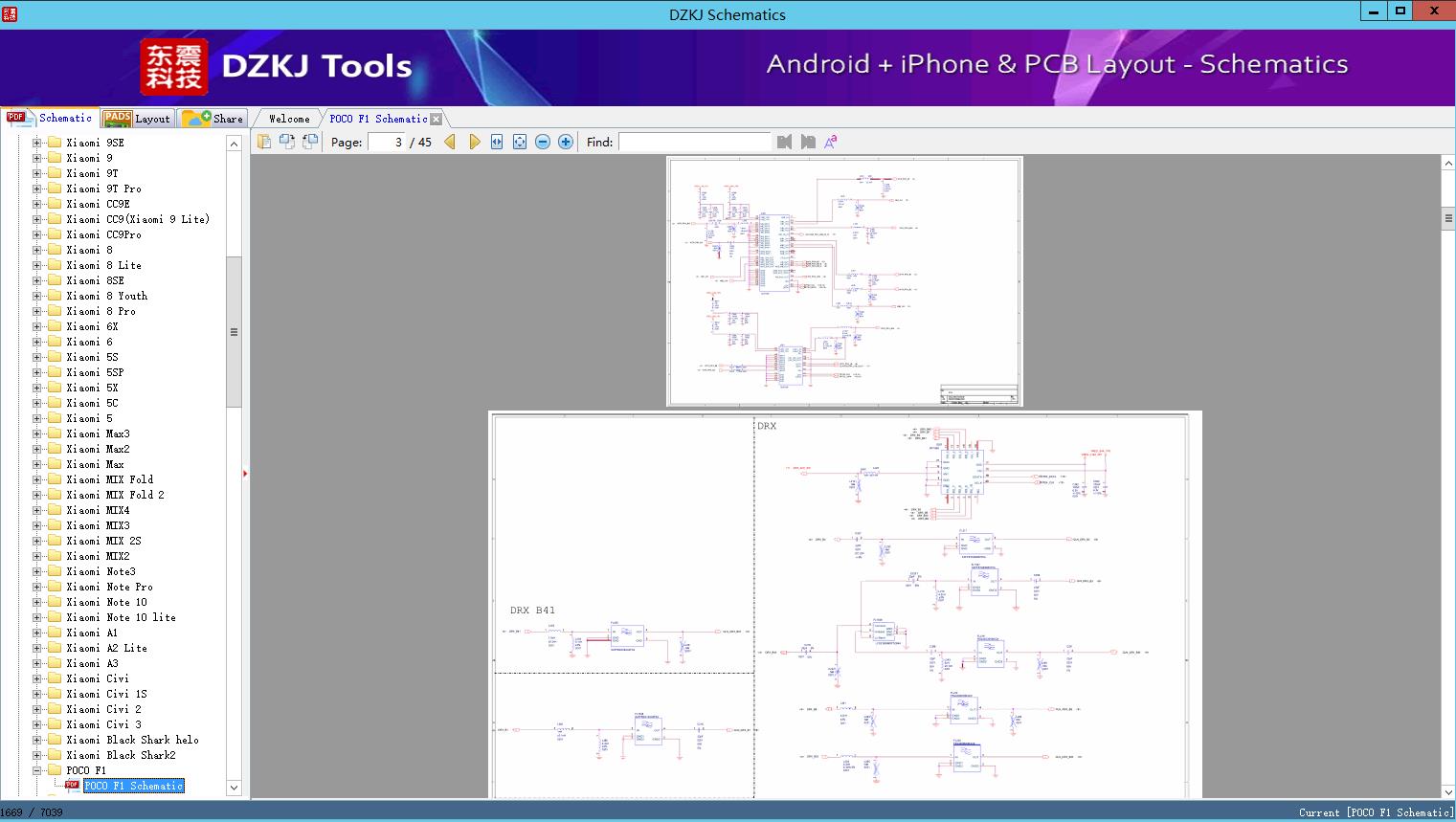
Task: Open the Welcome tab
Action: tap(289, 119)
